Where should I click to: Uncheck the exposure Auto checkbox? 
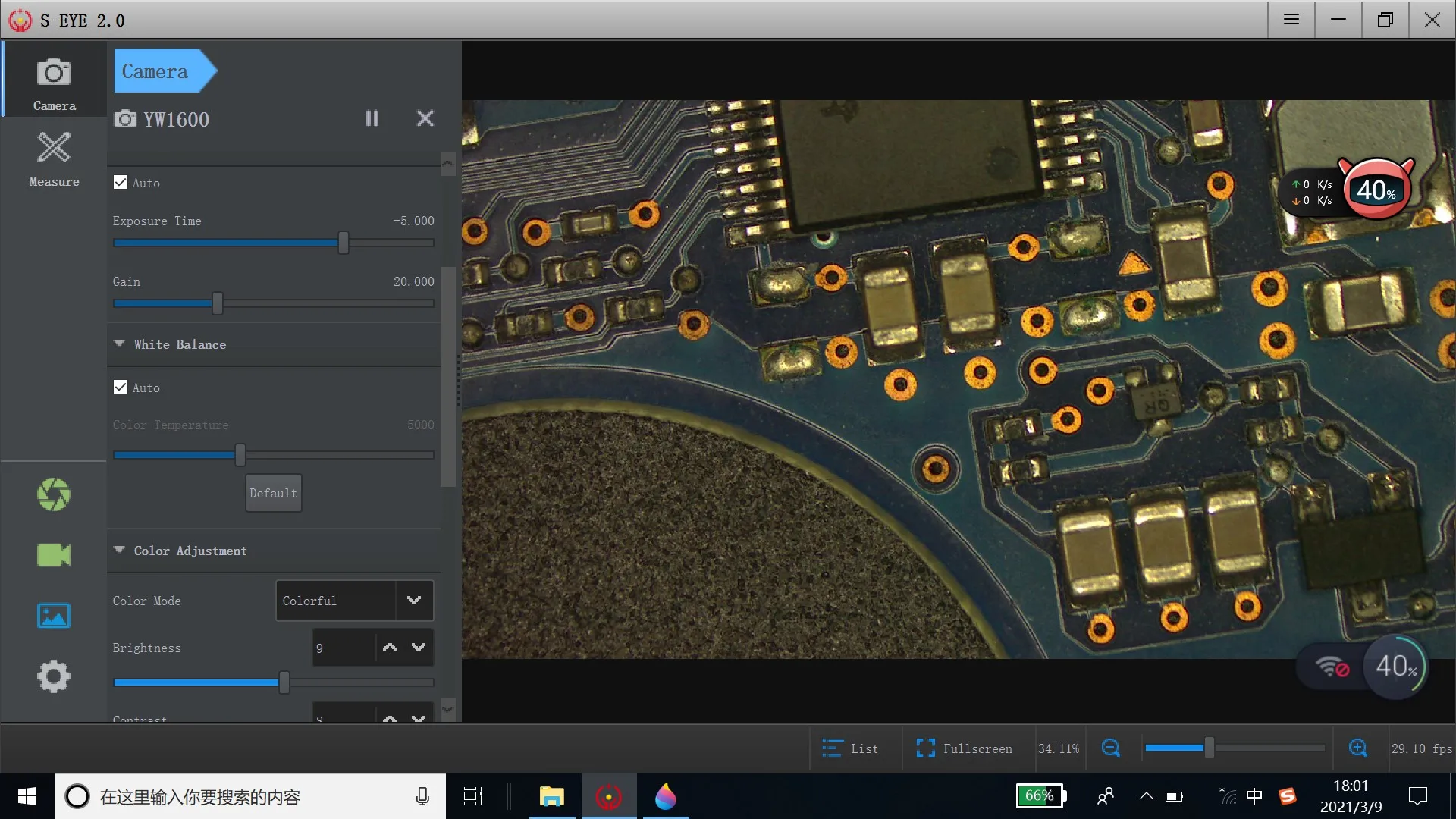(x=121, y=183)
